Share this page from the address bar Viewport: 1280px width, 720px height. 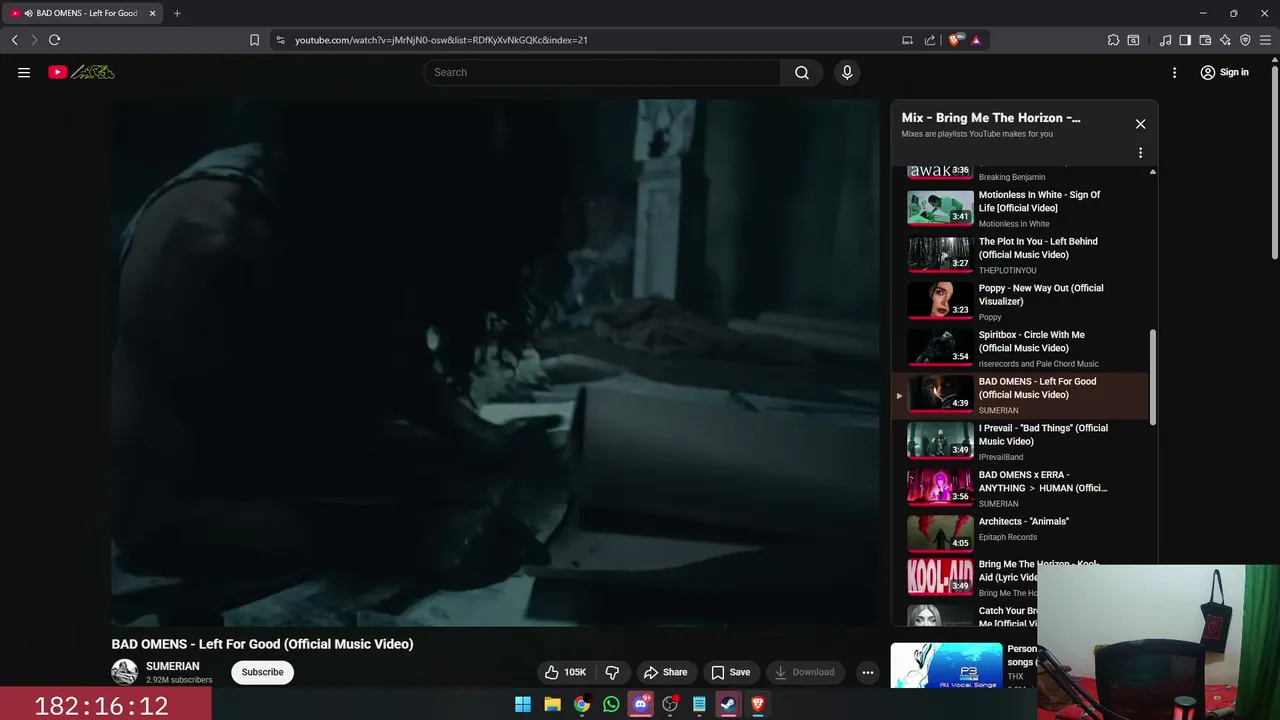tap(930, 40)
